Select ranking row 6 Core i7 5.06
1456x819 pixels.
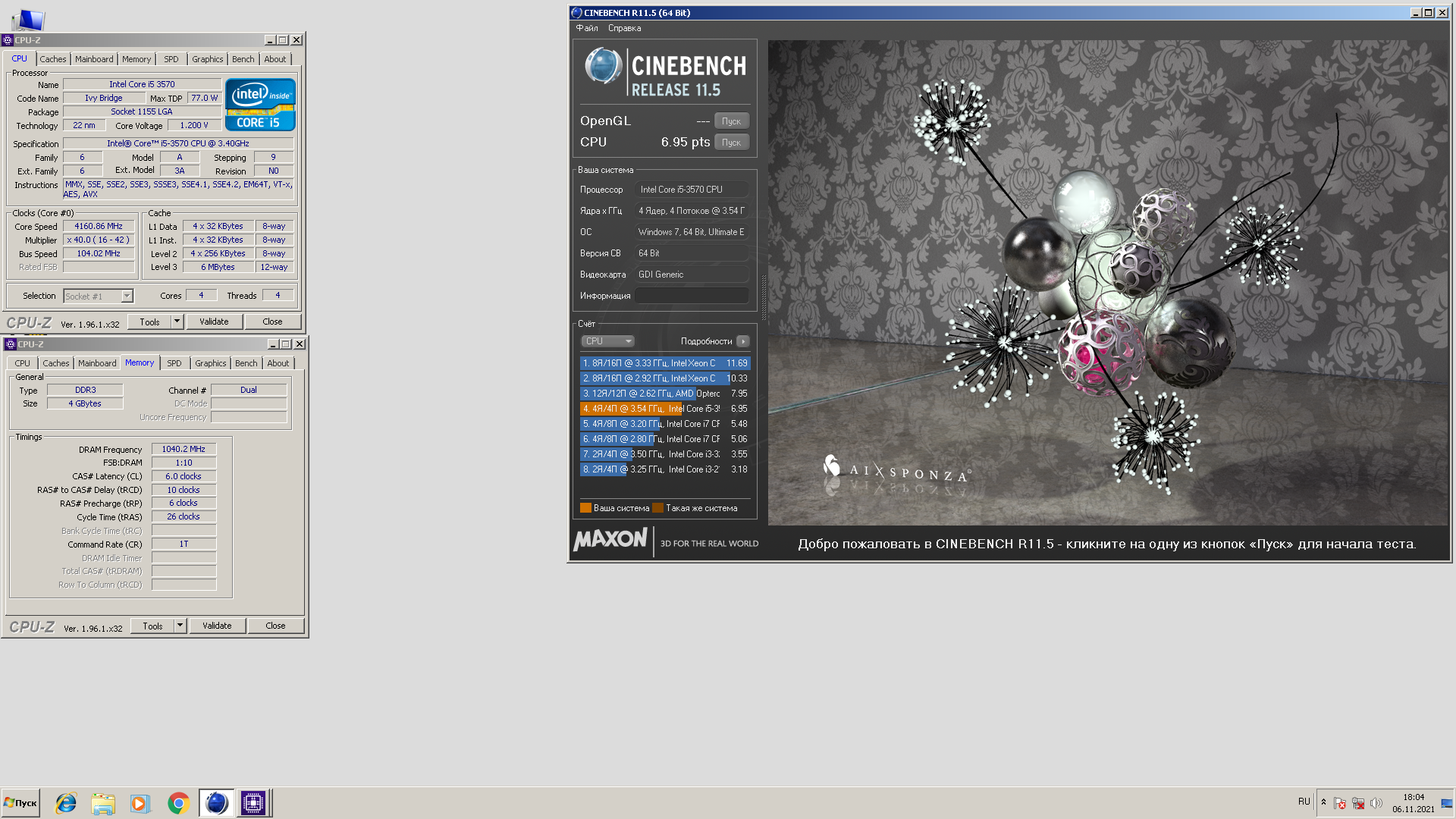[x=665, y=439]
